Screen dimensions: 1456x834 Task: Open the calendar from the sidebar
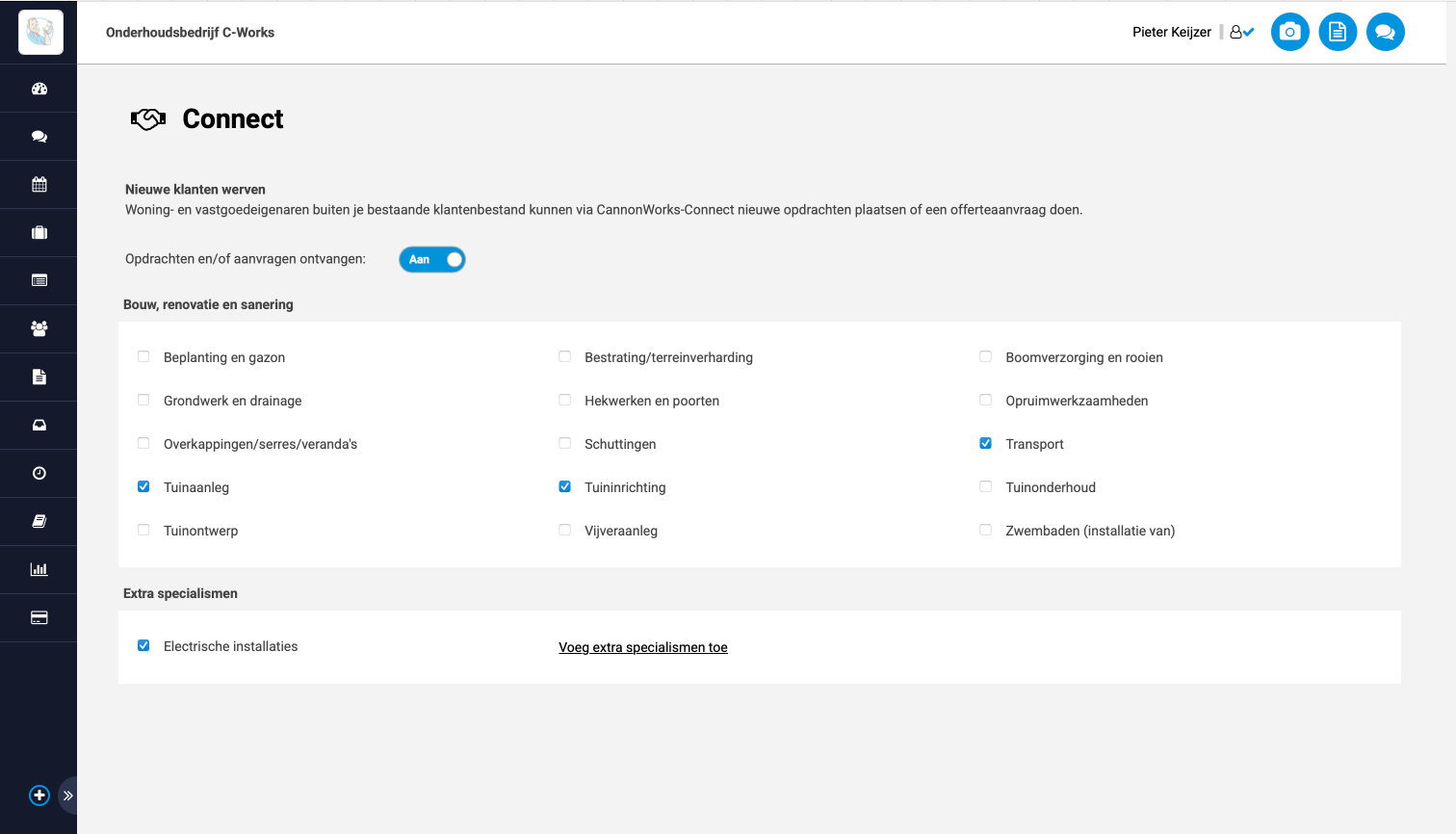pos(39,184)
